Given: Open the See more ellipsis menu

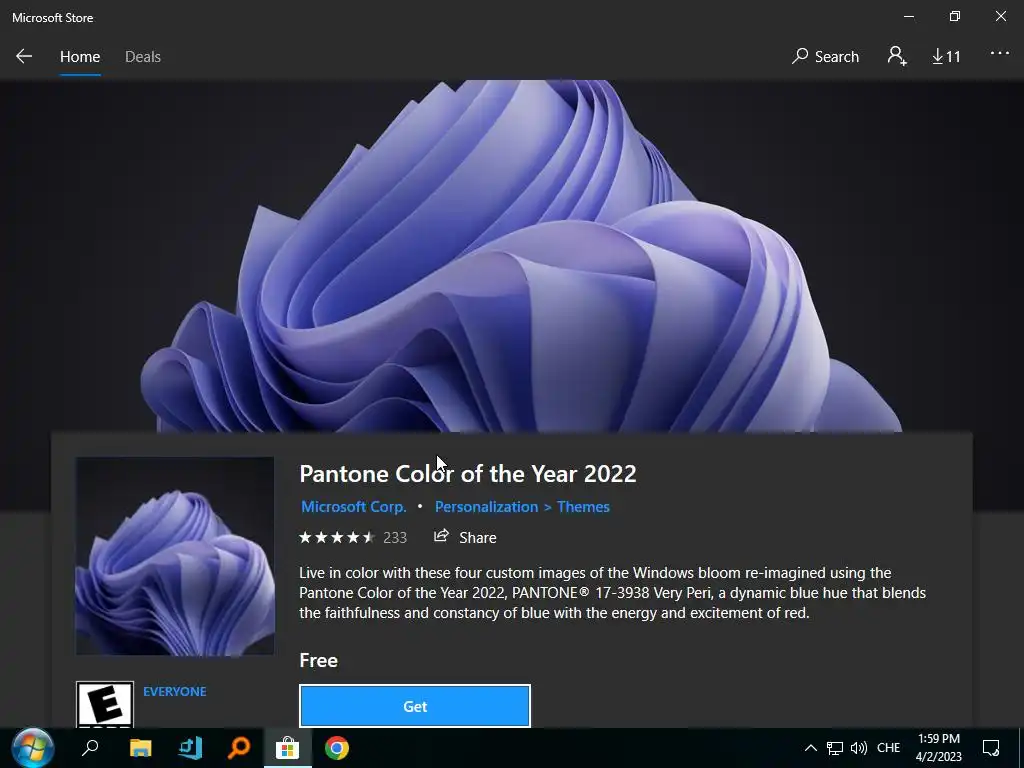Looking at the screenshot, I should point(1000,54).
